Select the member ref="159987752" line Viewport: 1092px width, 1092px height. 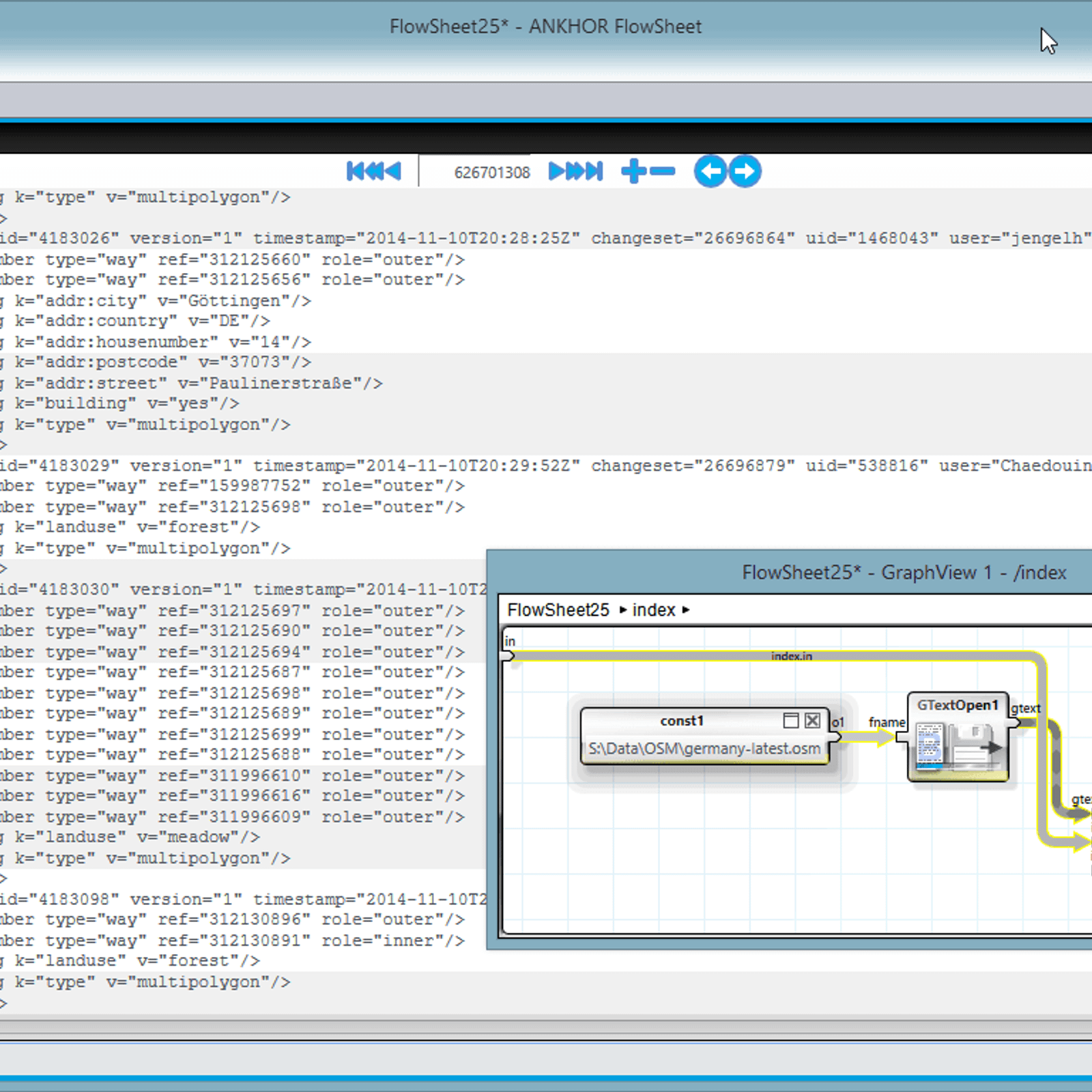(x=233, y=486)
